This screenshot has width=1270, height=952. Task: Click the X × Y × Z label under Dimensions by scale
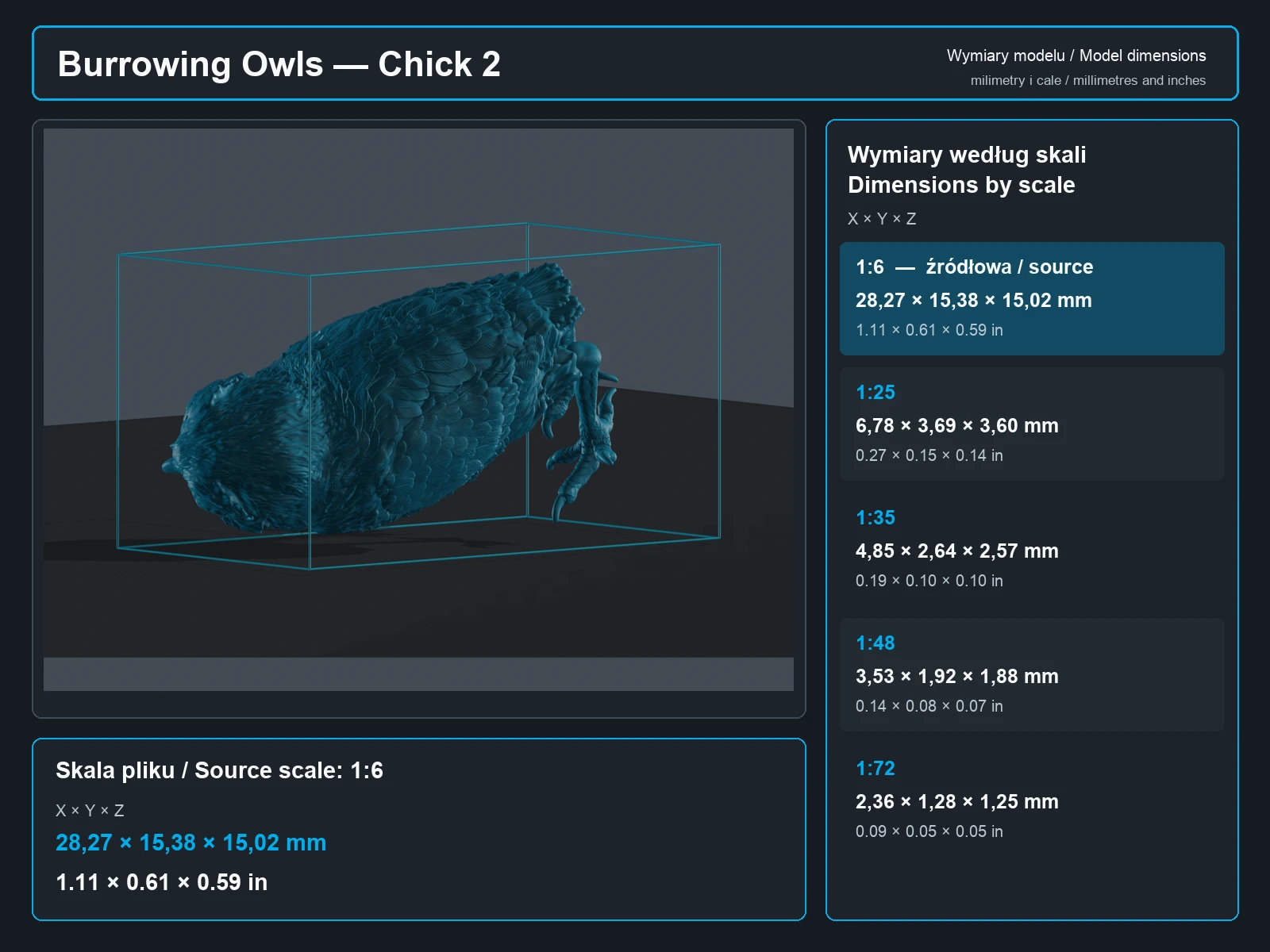(881, 219)
